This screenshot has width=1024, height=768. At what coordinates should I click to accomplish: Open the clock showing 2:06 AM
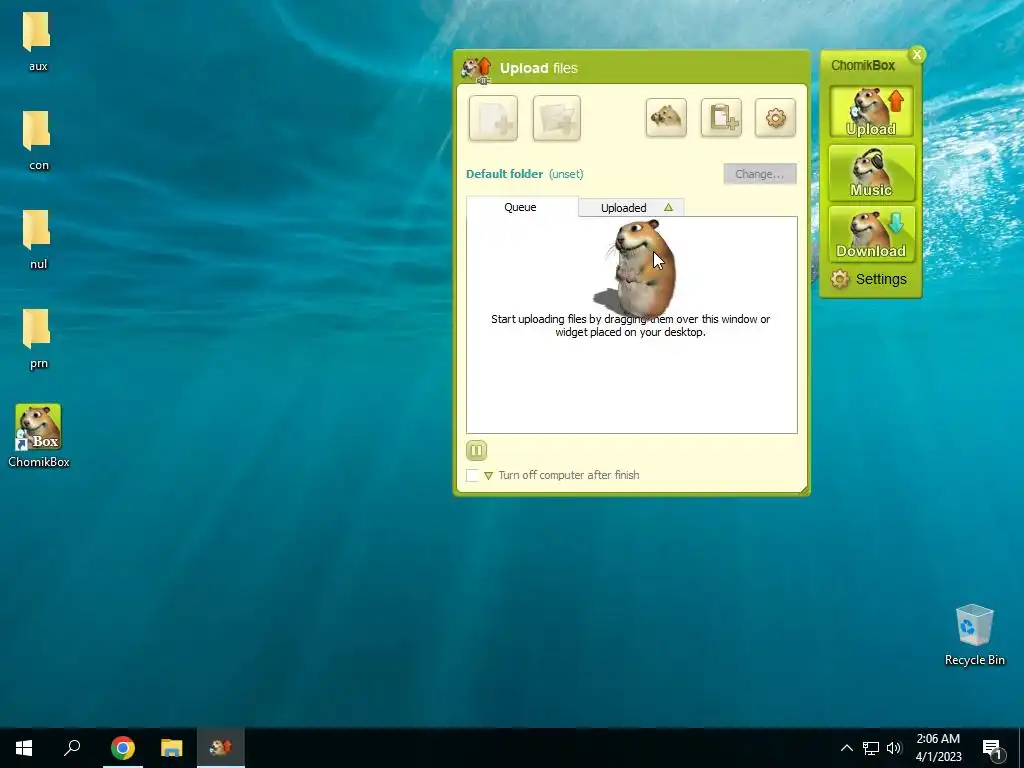pos(938,748)
